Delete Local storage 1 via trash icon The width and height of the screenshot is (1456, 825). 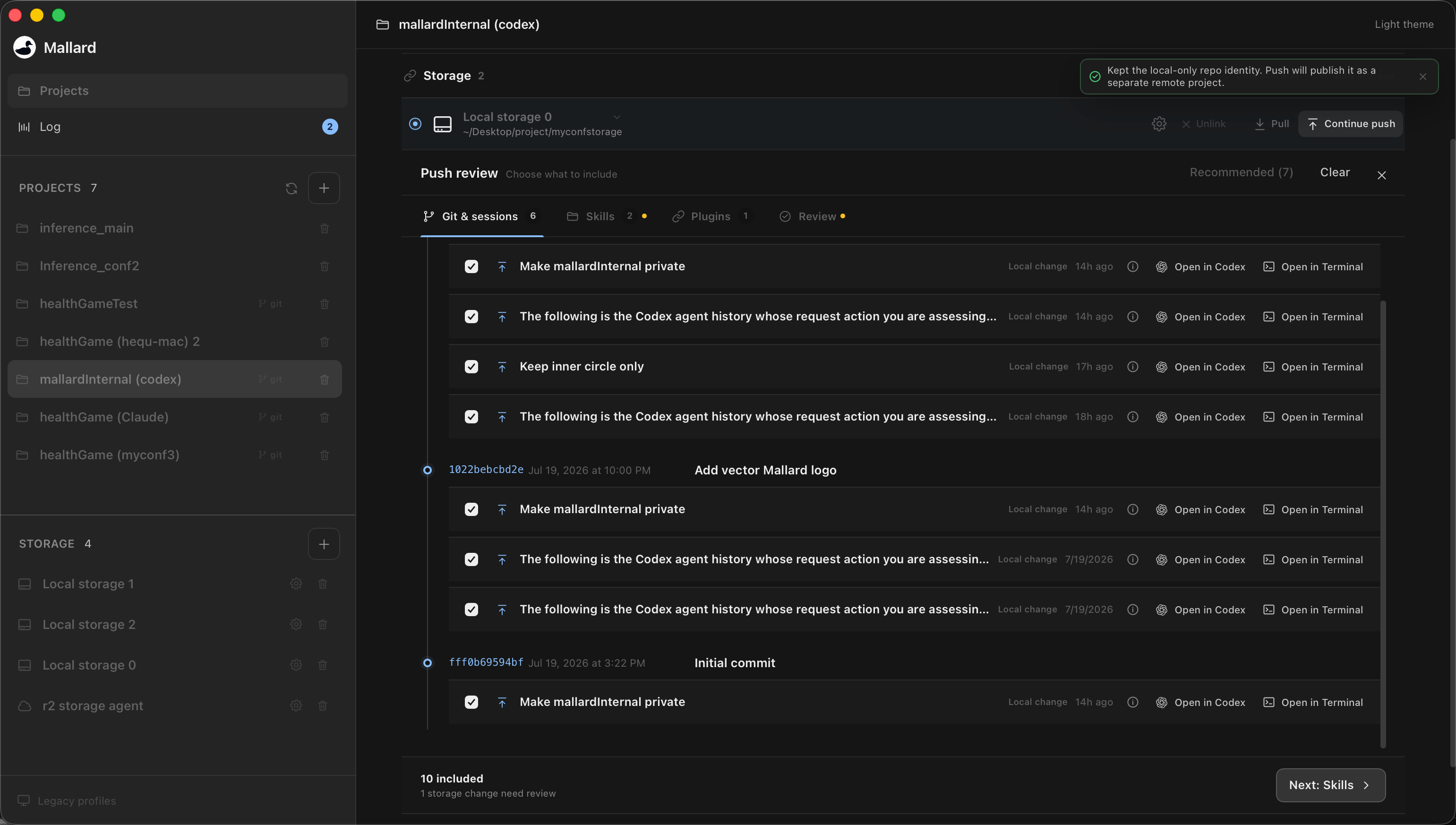point(322,584)
